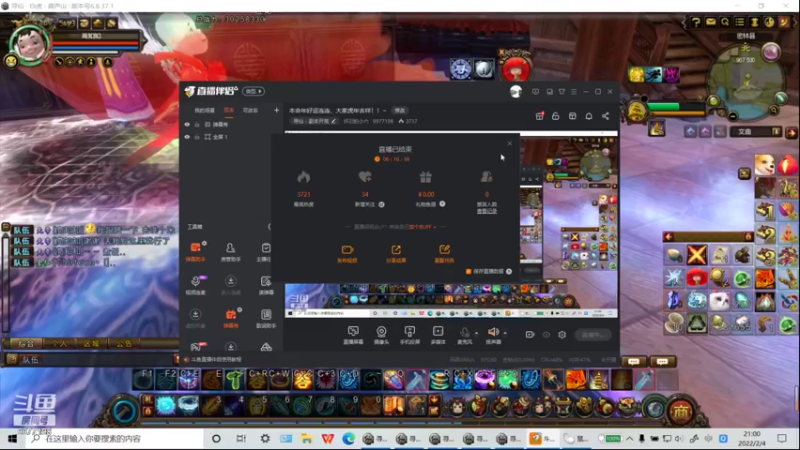Image resolution: width=800 pixels, height=450 pixels.
Task: Open the notification bell in the companion window
Action: click(x=589, y=116)
